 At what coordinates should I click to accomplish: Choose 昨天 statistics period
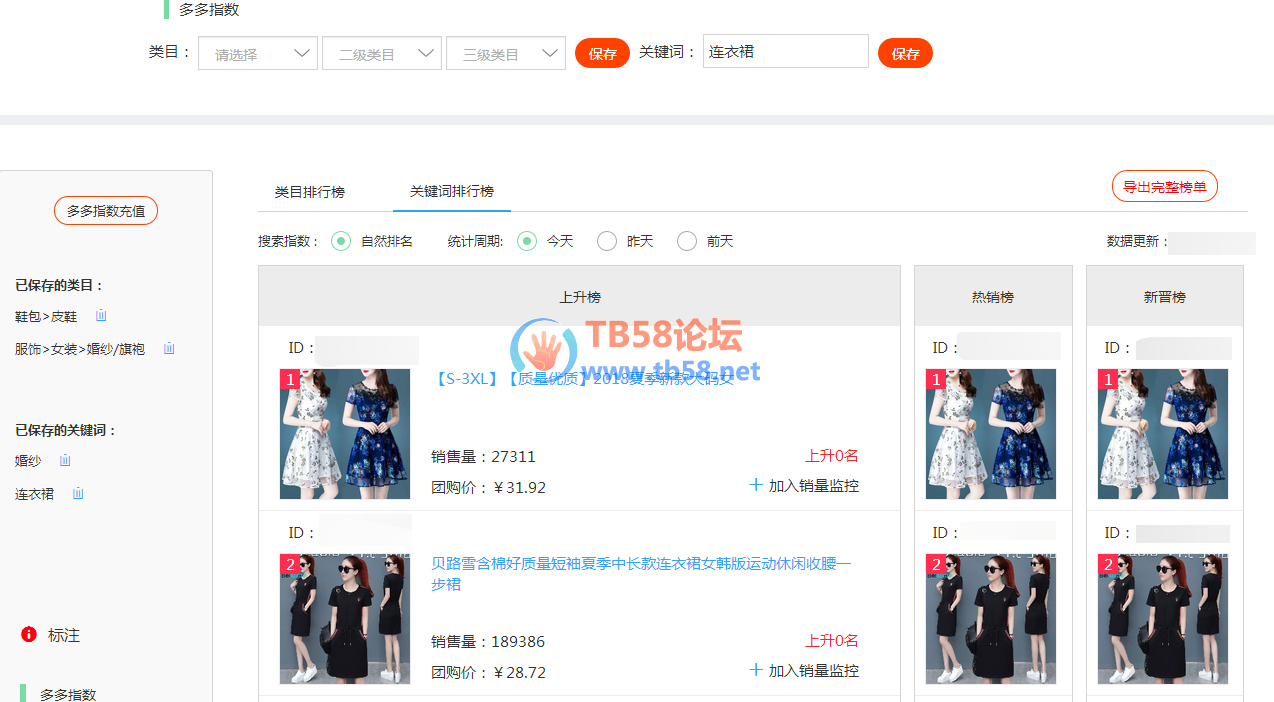607,241
